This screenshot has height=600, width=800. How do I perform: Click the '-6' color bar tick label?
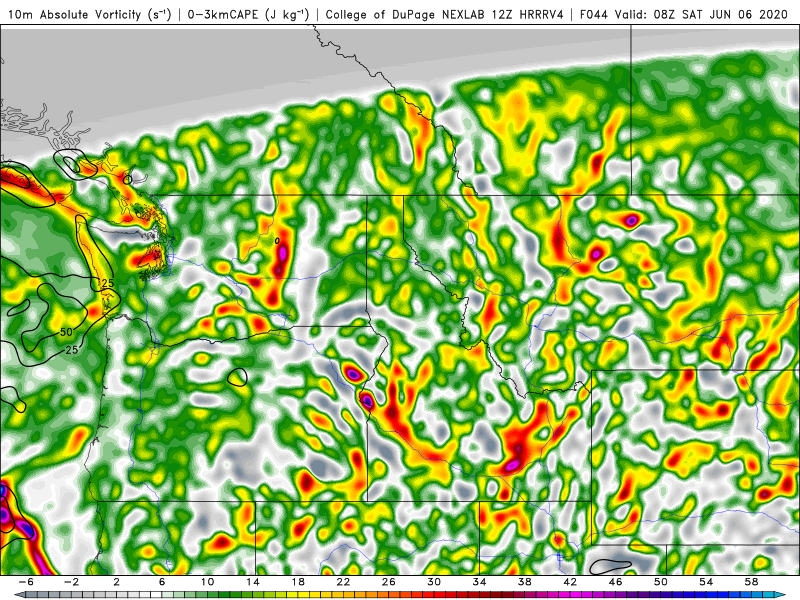[27, 582]
